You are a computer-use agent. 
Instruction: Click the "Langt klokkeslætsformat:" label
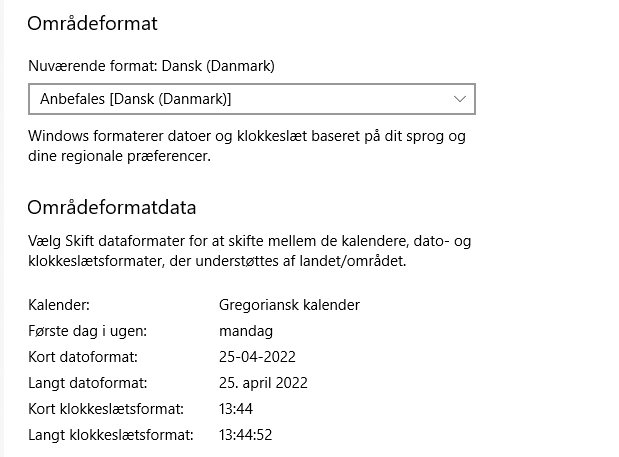click(111, 434)
